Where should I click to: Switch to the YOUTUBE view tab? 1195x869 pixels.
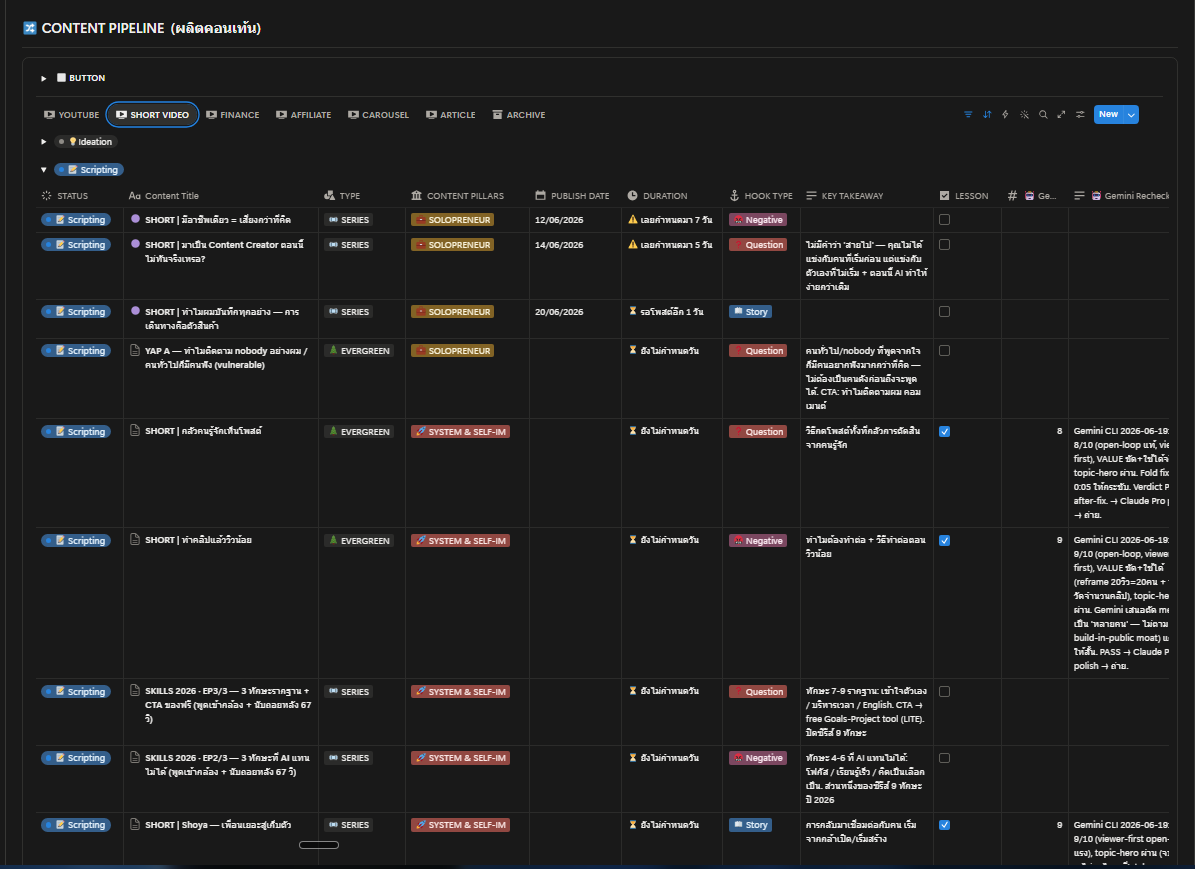[x=72, y=115]
